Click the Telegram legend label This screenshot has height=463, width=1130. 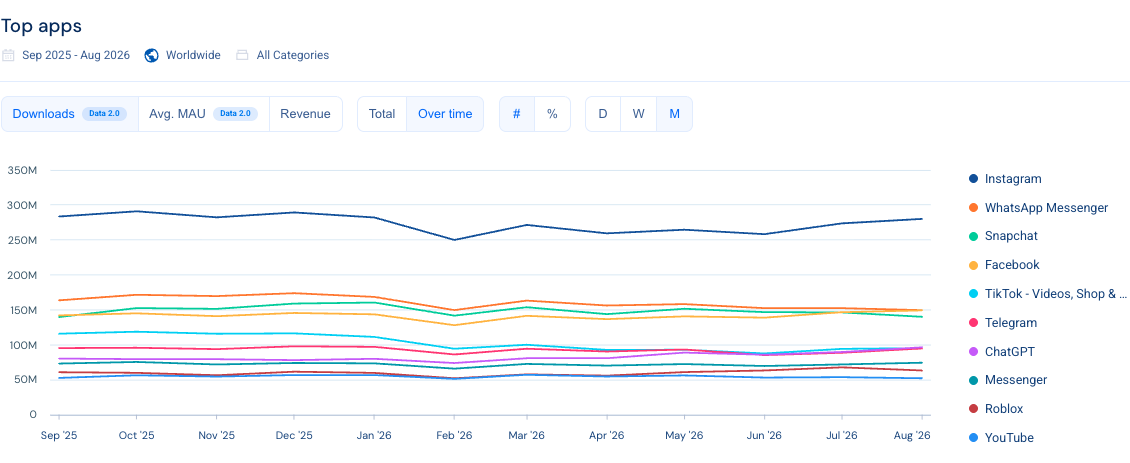point(1011,322)
